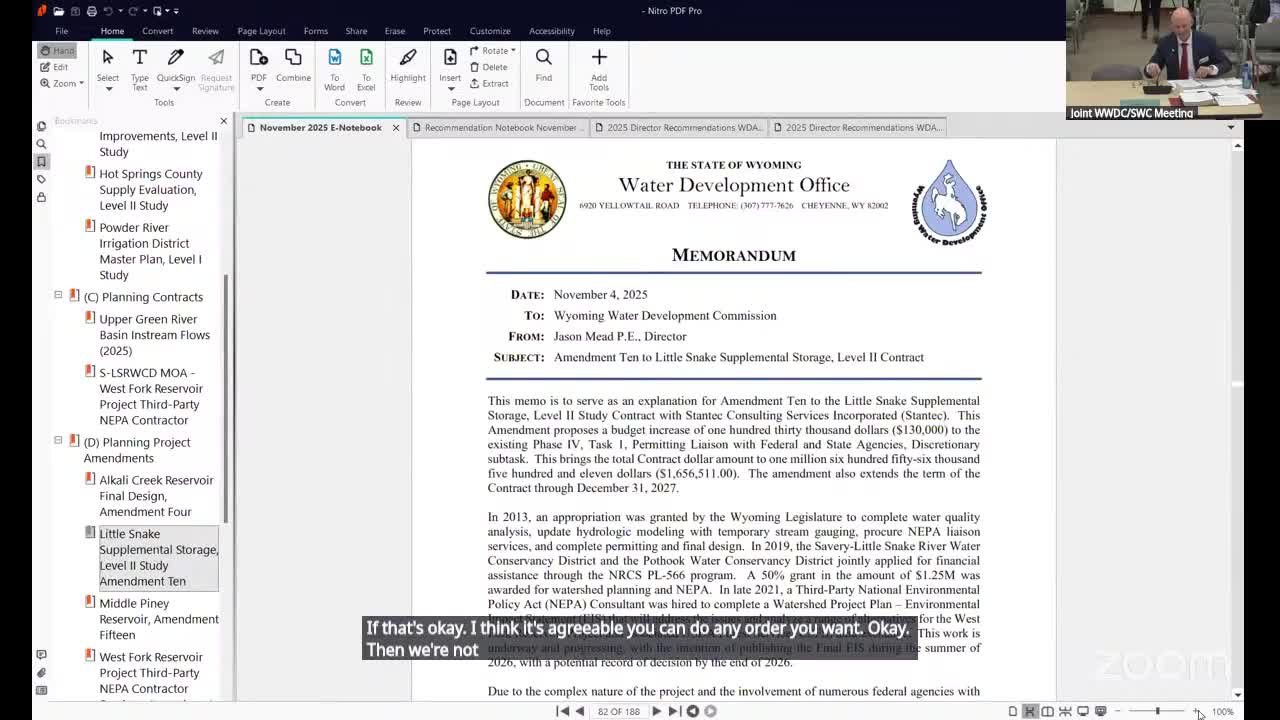Switch to Edit mode
The image size is (1280, 720).
(x=58, y=66)
